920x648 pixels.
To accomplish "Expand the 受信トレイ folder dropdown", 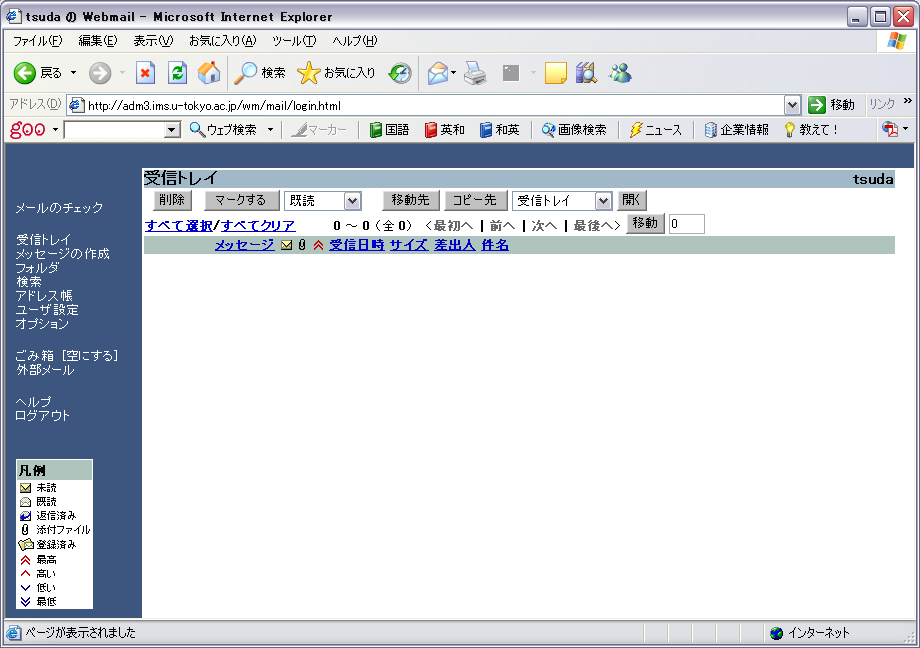I will pos(603,201).
